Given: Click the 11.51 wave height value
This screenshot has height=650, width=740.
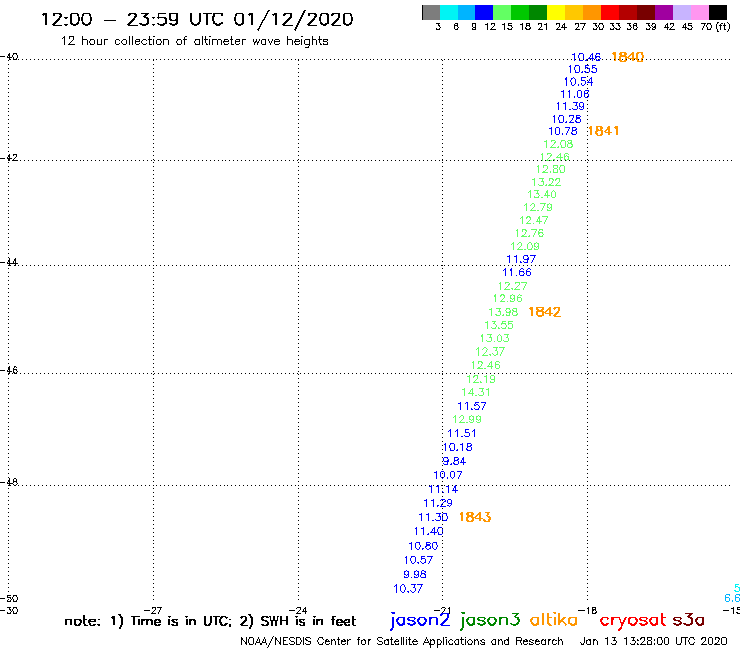Looking at the screenshot, I should click(x=462, y=433).
